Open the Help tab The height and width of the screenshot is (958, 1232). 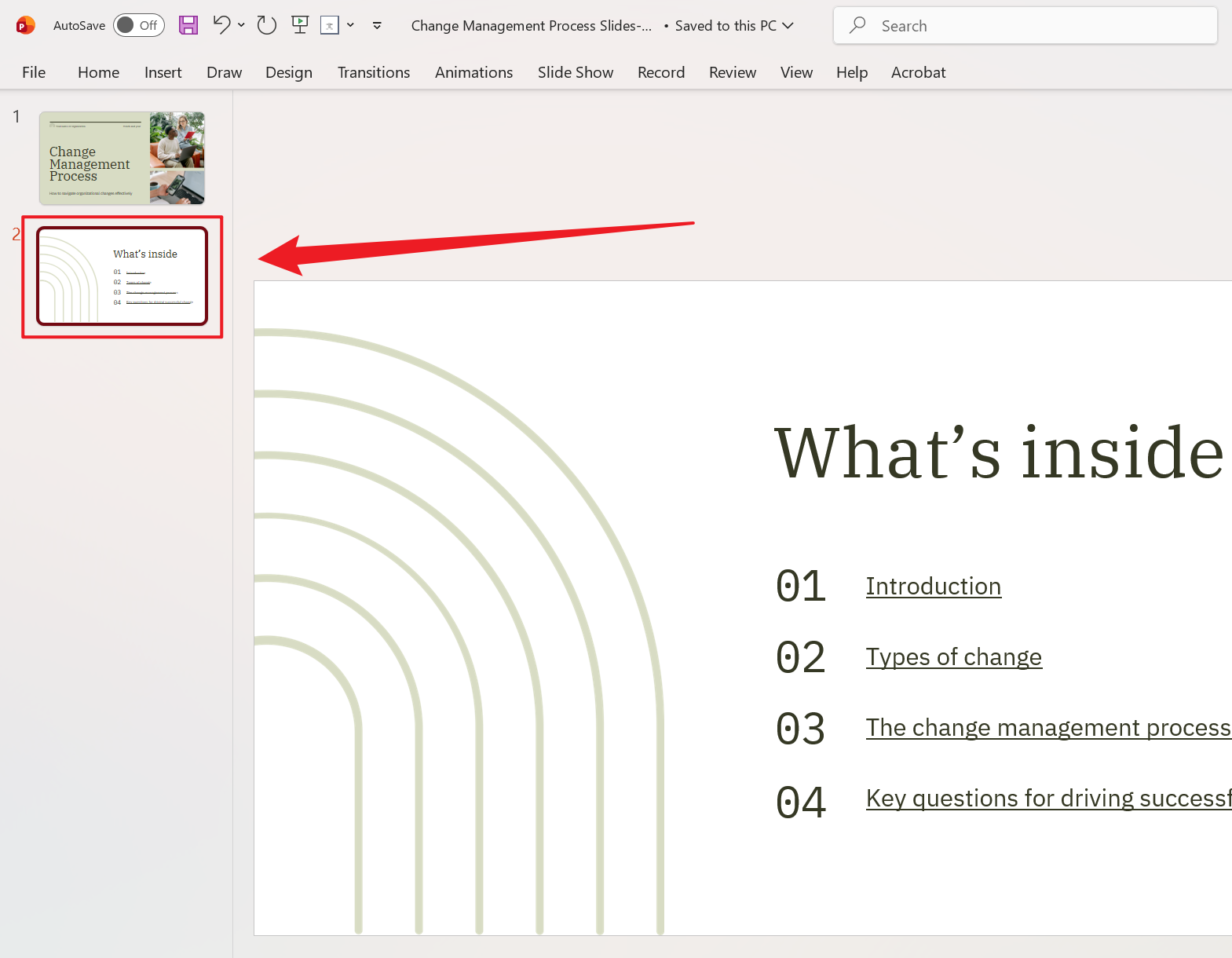click(852, 72)
